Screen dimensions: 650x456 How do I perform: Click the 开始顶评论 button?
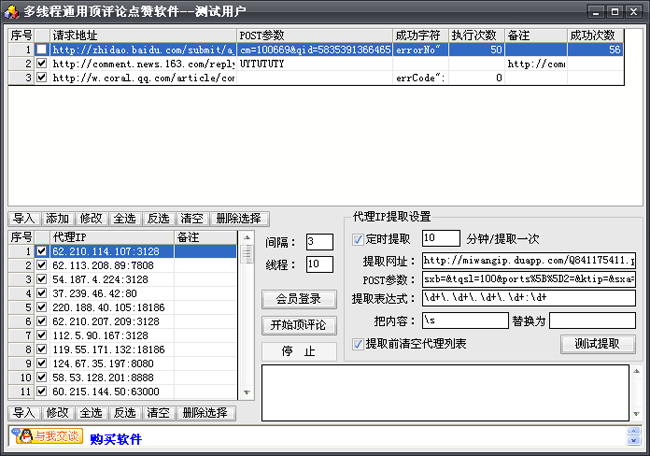pyautogui.click(x=299, y=325)
